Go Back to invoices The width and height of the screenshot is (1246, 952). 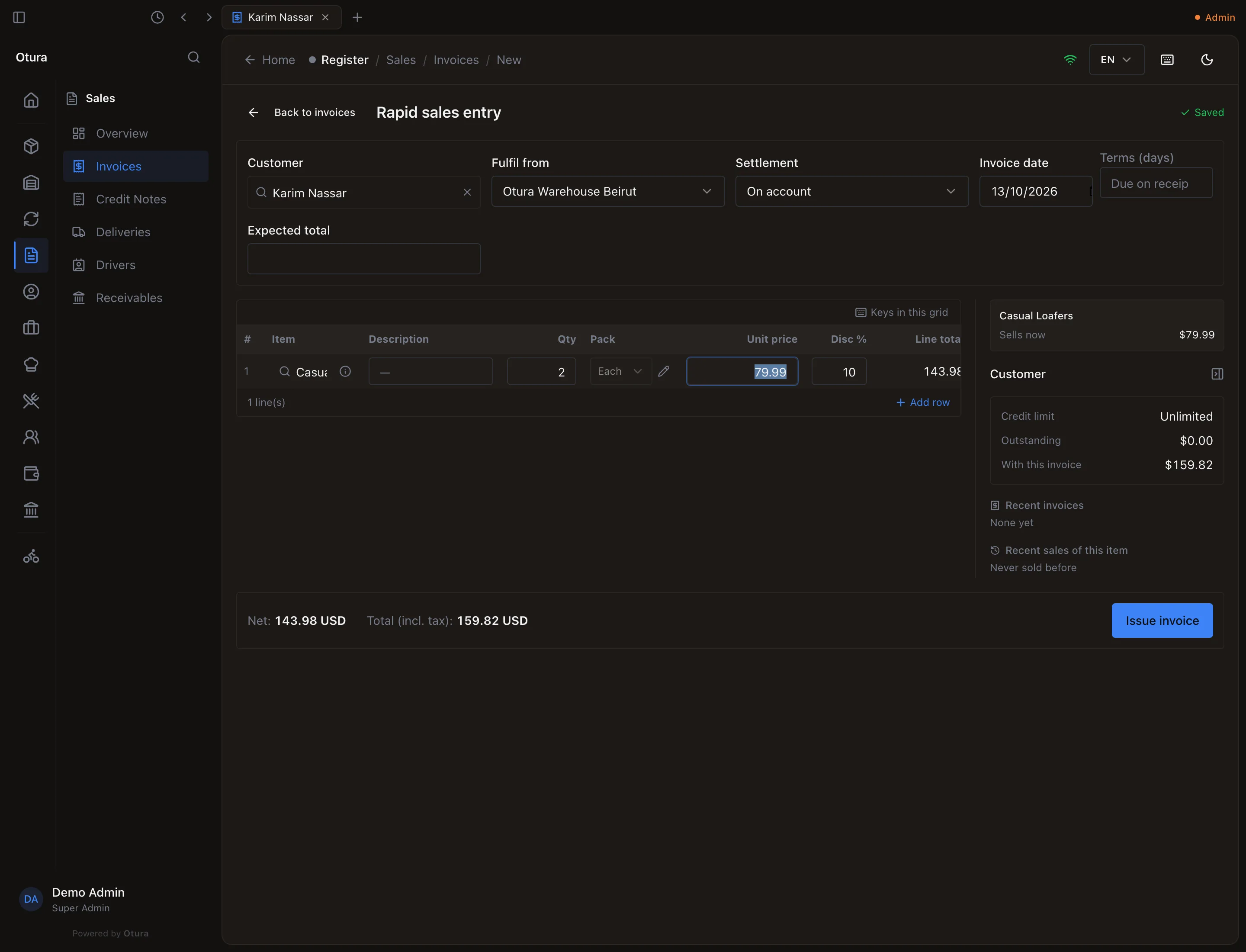click(x=302, y=113)
